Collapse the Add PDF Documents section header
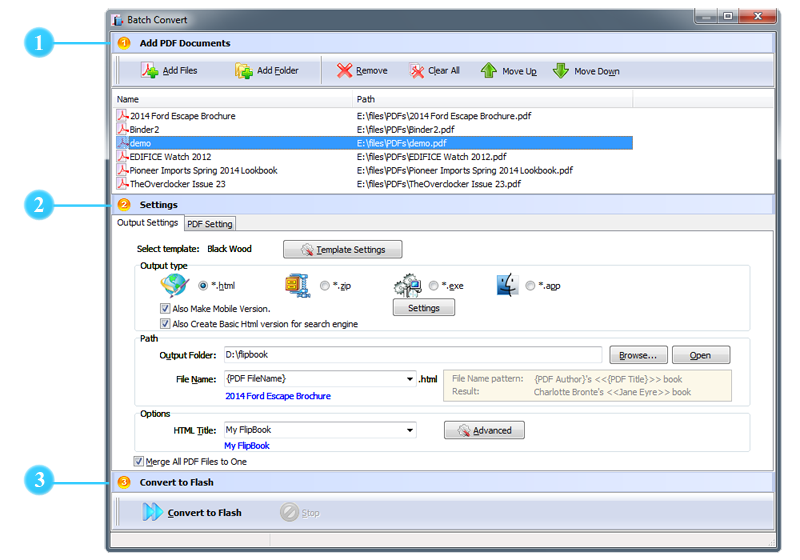800x560 pixels. 185,43
